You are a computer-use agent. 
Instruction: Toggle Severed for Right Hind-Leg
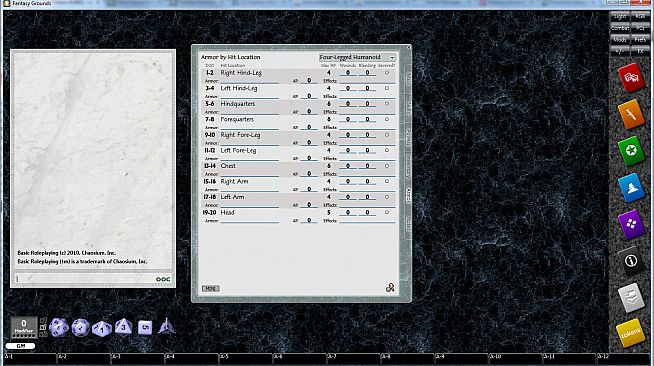387,73
